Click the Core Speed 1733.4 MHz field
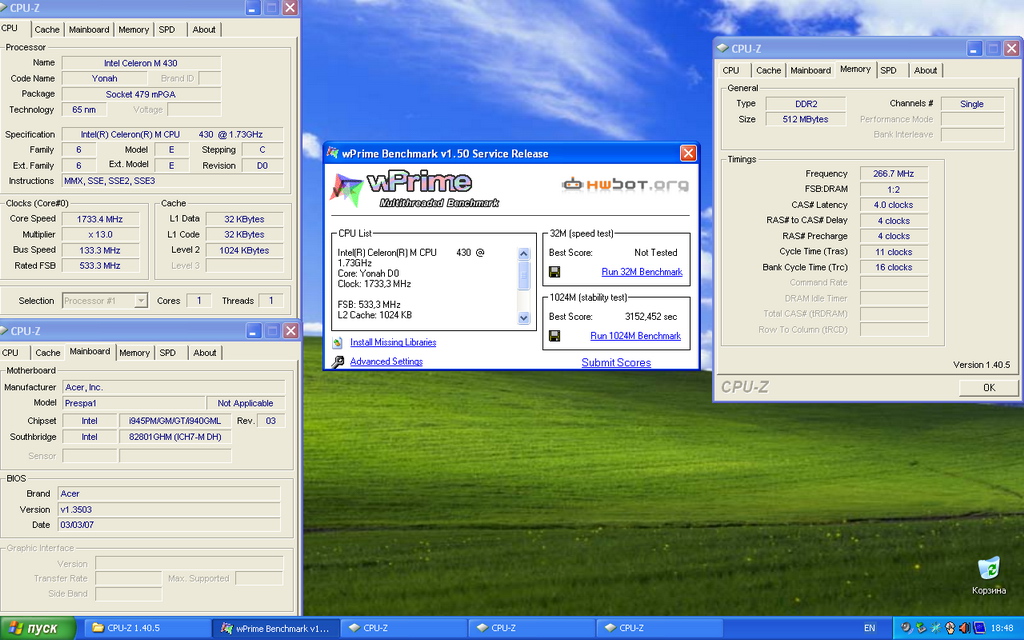Image resolution: width=1024 pixels, height=640 pixels. pyautogui.click(x=100, y=219)
